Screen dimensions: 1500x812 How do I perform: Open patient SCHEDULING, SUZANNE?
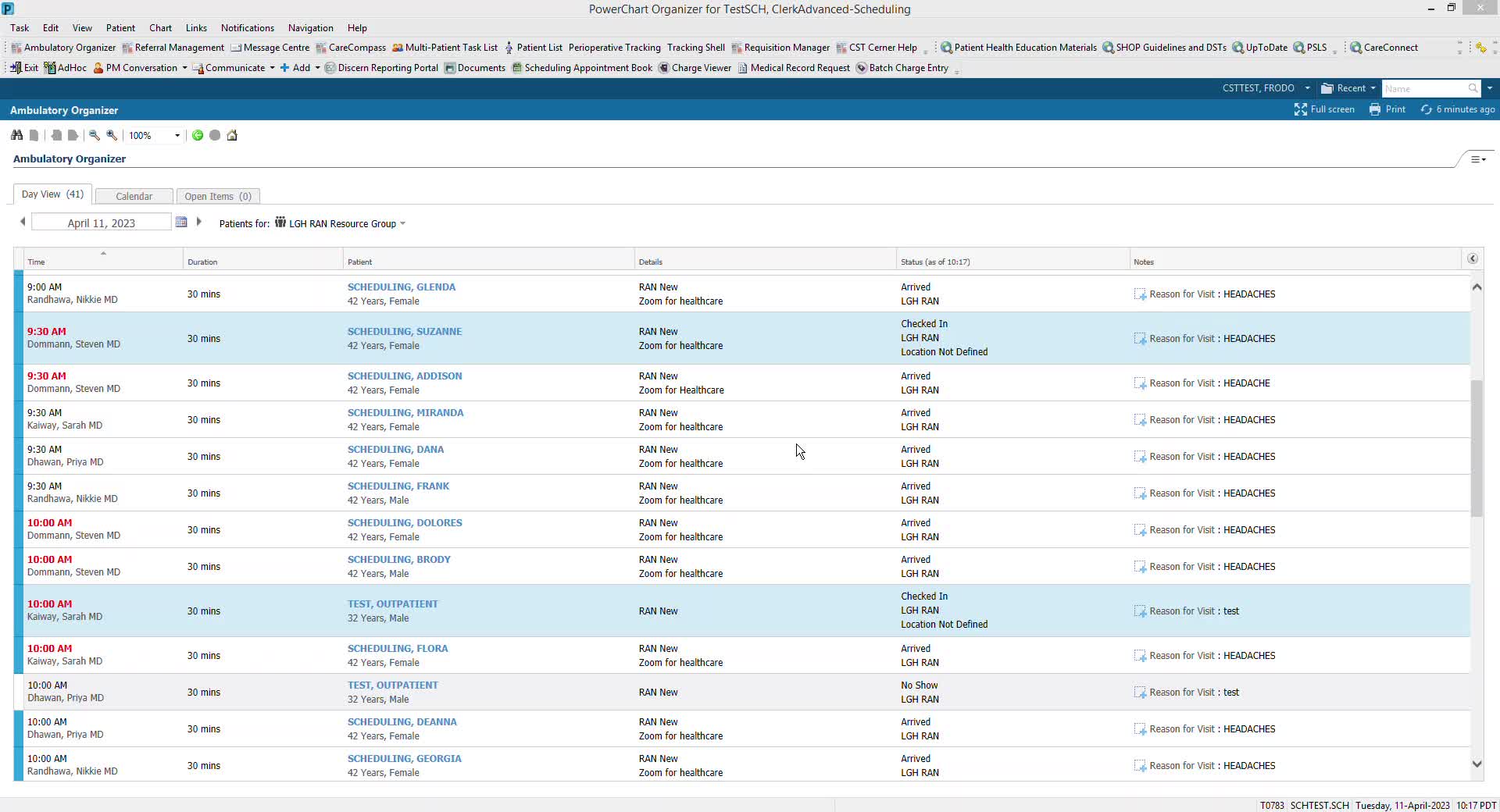coord(405,332)
